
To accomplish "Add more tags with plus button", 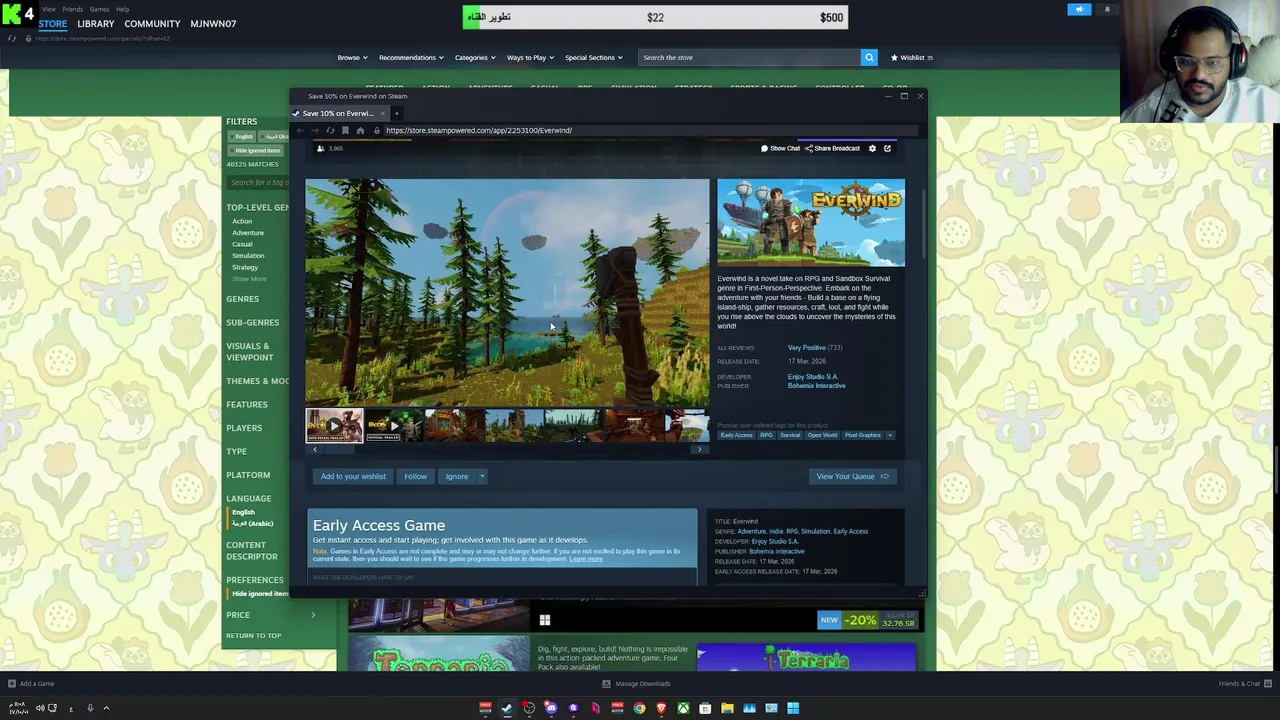I will 890,435.
